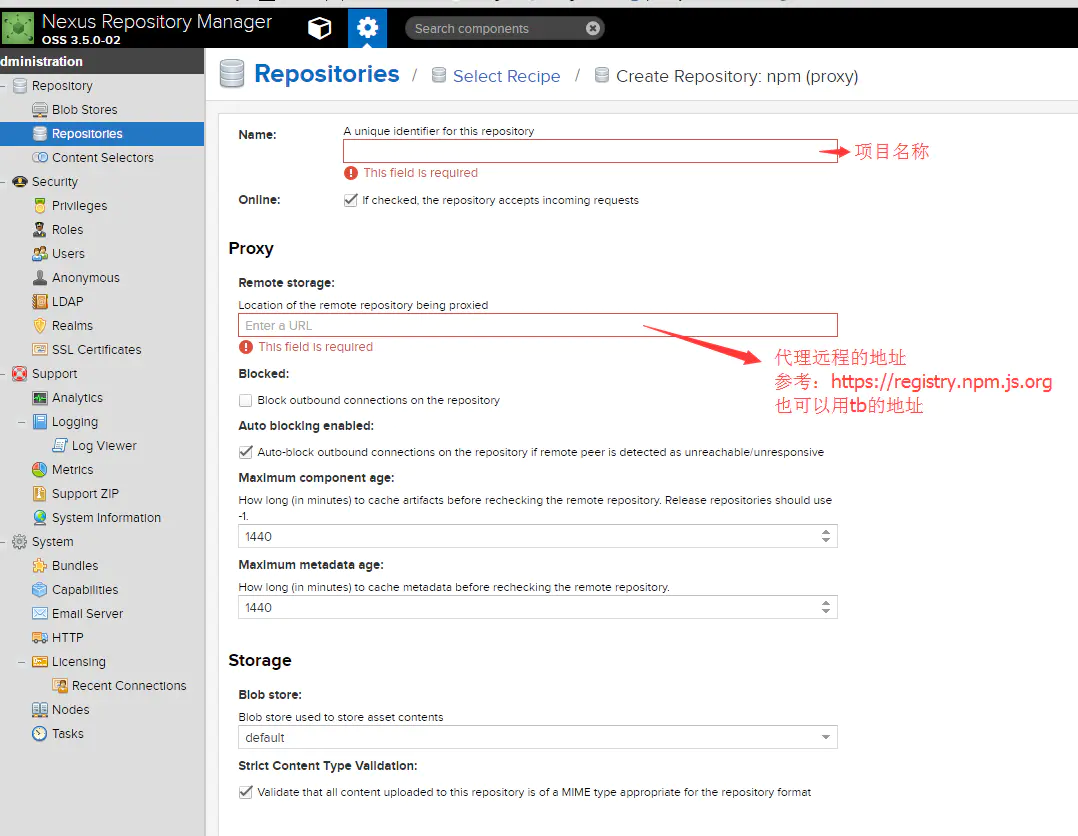
Task: Click the Realms shield icon
Action: (40, 326)
